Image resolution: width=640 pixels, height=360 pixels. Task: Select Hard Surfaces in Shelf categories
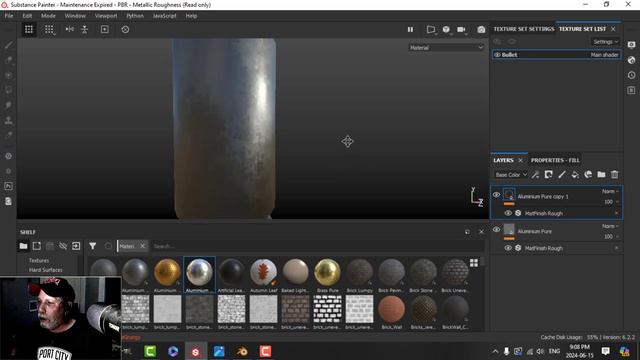[45, 270]
